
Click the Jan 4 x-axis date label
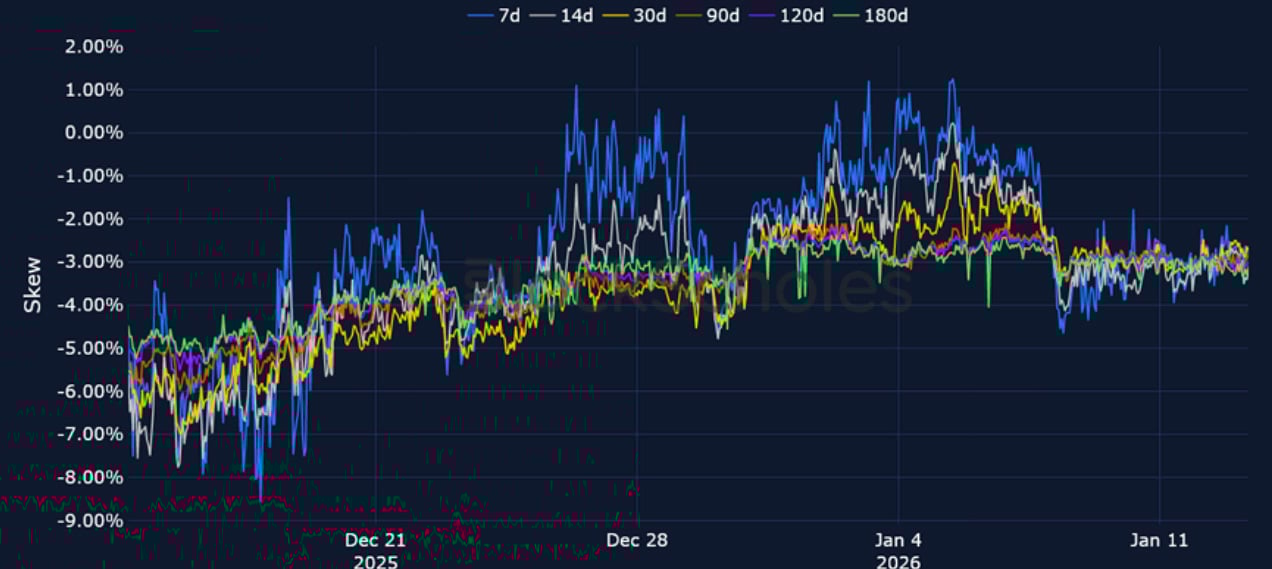[x=897, y=540]
